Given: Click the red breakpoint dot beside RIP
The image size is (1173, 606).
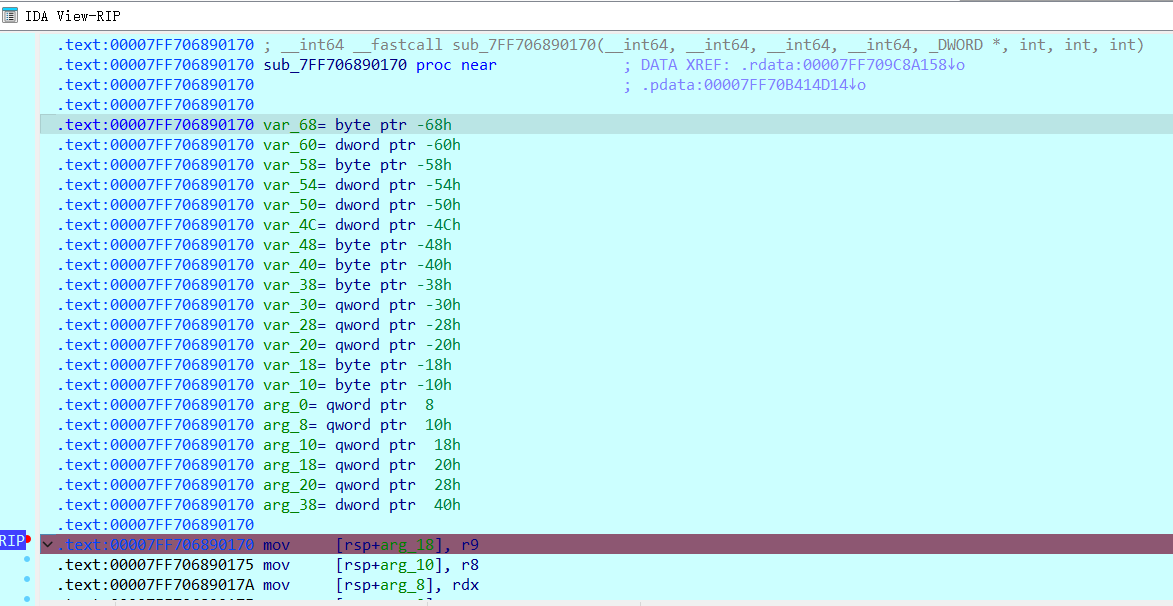Looking at the screenshot, I should click(x=28, y=540).
